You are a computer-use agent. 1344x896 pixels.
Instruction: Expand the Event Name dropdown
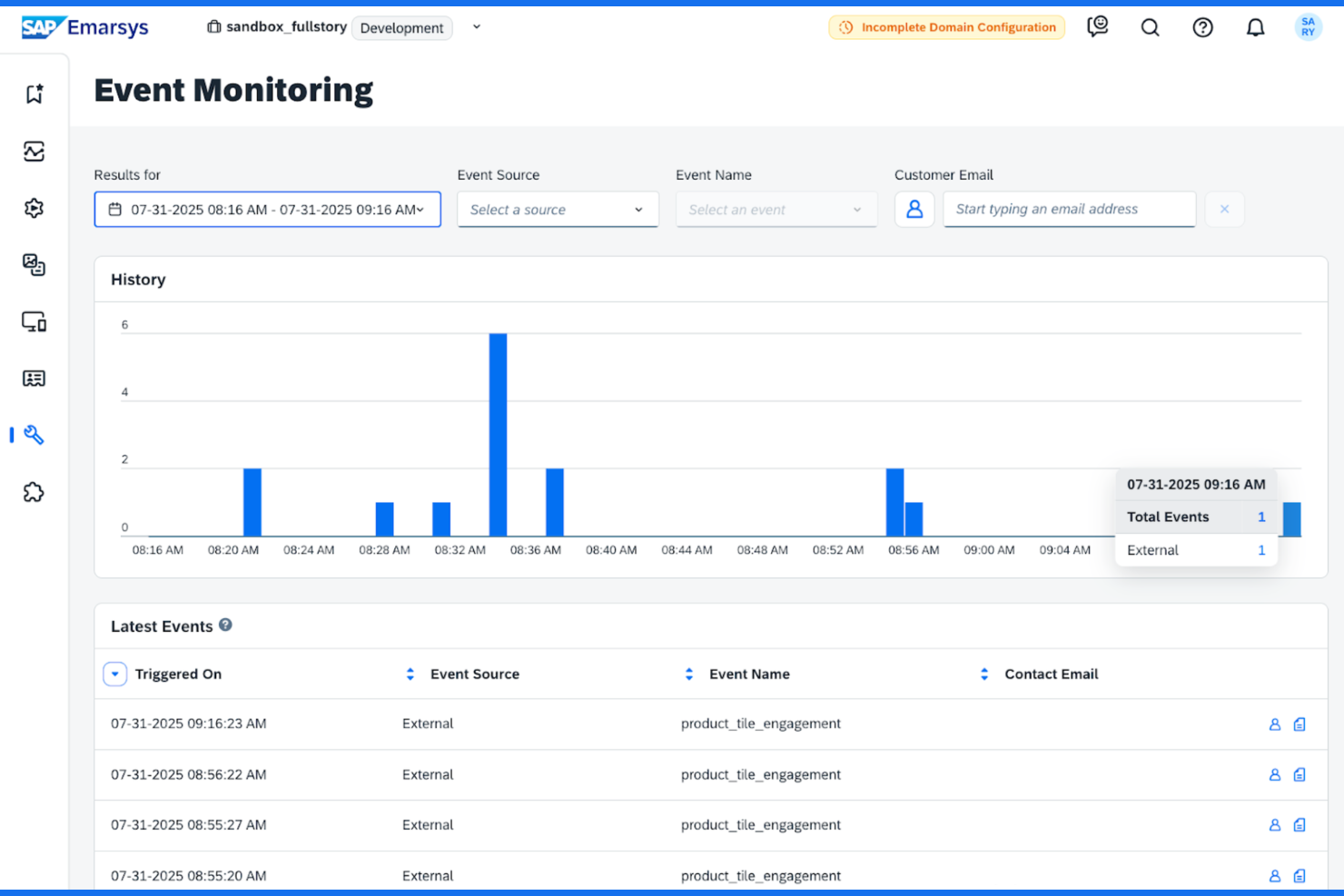click(776, 210)
